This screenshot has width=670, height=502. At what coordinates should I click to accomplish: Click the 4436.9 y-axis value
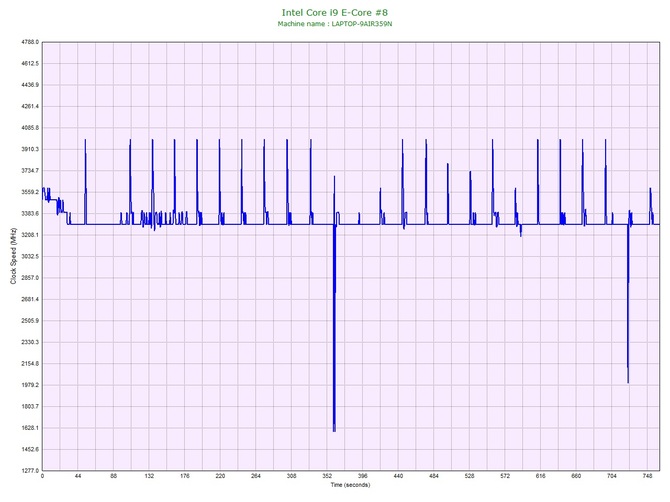[30, 85]
